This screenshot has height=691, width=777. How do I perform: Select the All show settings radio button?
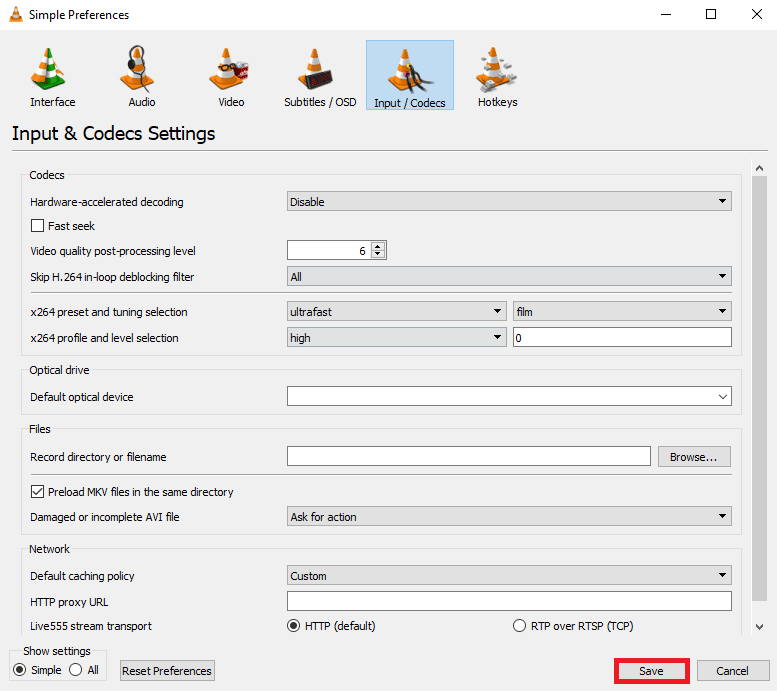(x=76, y=670)
